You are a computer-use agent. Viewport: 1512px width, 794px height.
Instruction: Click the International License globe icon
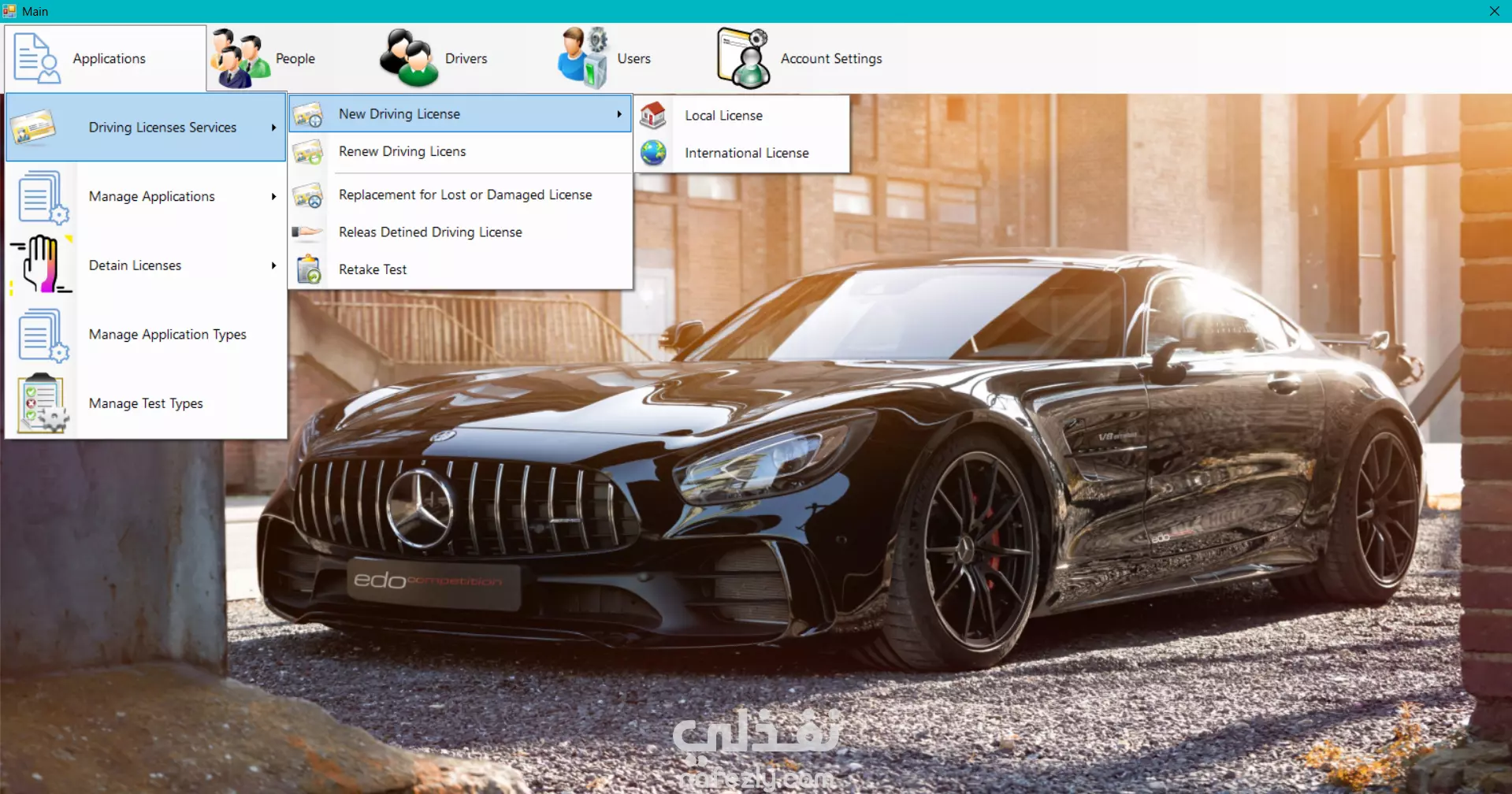coord(653,153)
